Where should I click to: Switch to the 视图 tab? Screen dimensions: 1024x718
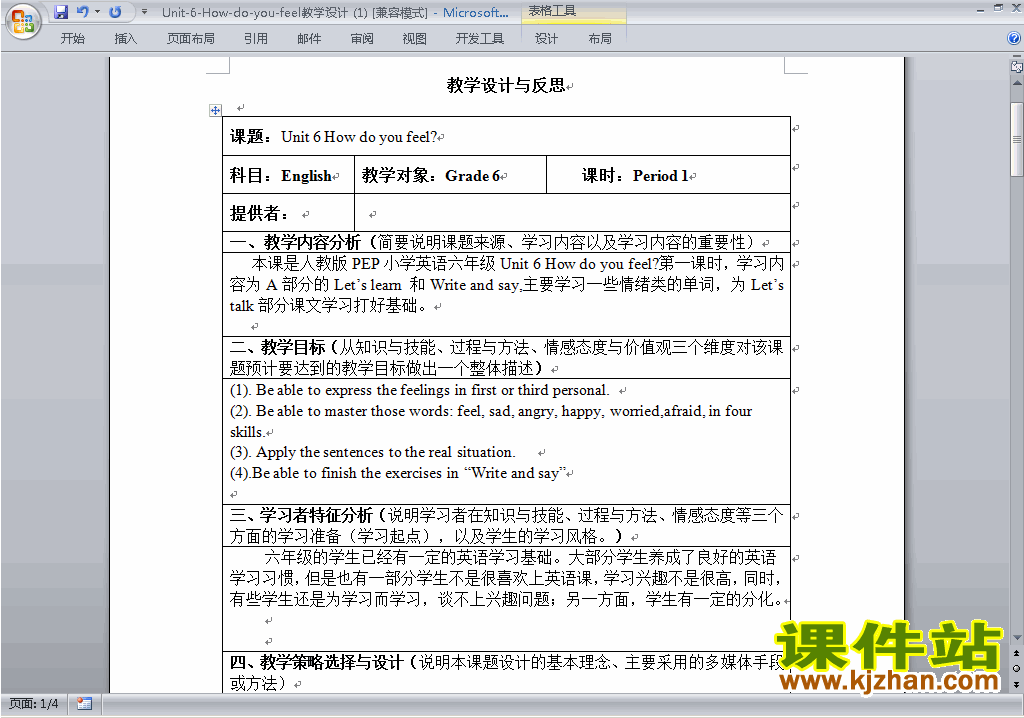415,39
